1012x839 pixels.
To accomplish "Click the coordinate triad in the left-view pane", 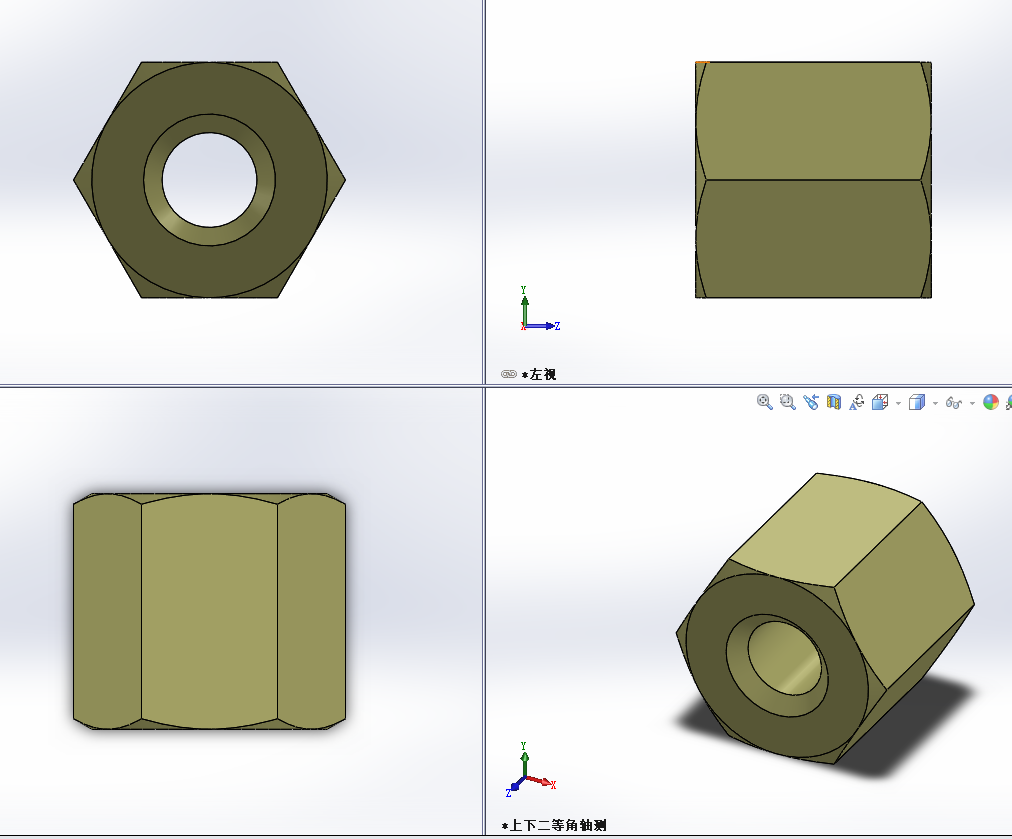I will click(x=540, y=310).
